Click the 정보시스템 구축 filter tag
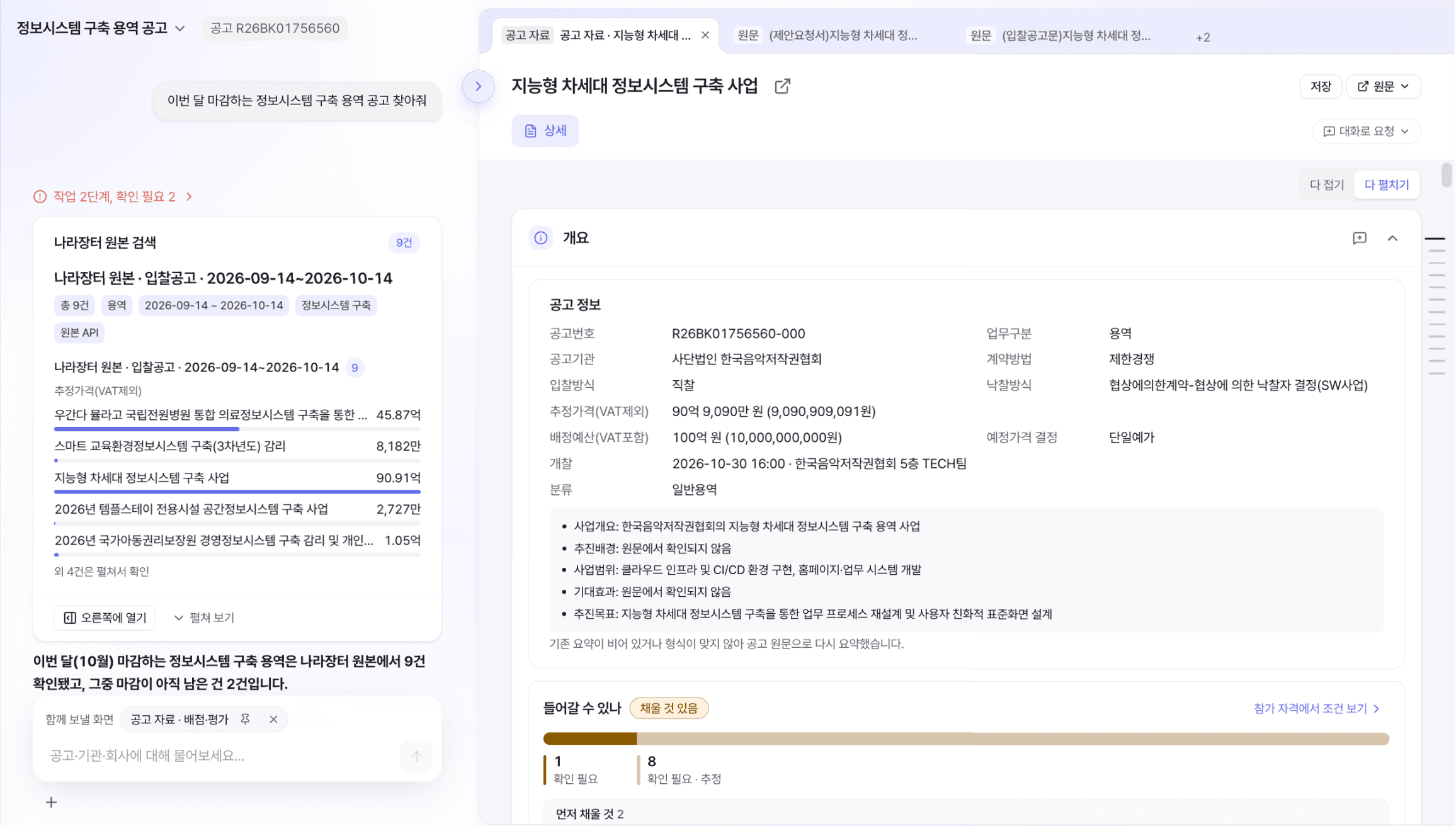This screenshot has width=1456, height=826. (336, 305)
